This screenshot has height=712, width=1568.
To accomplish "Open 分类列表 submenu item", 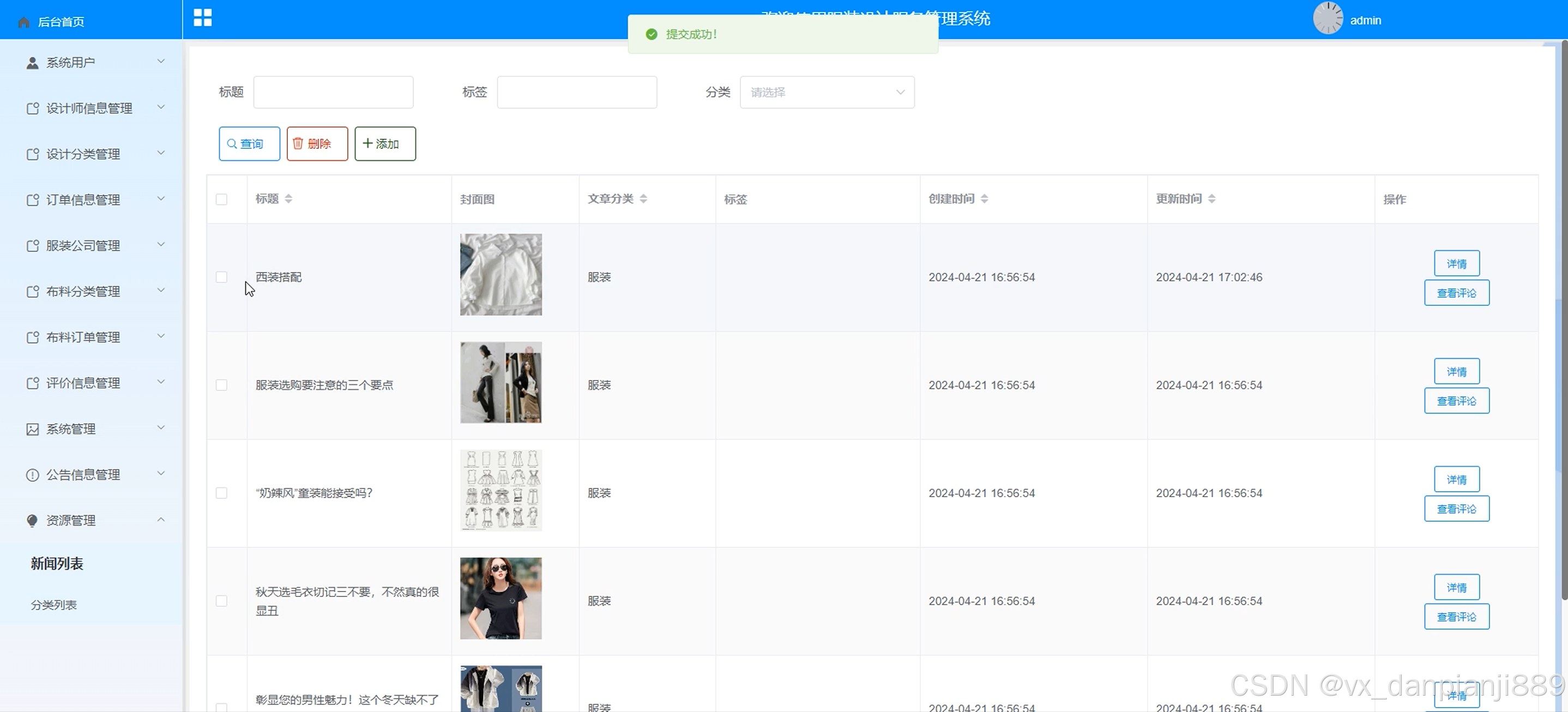I will click(x=53, y=605).
